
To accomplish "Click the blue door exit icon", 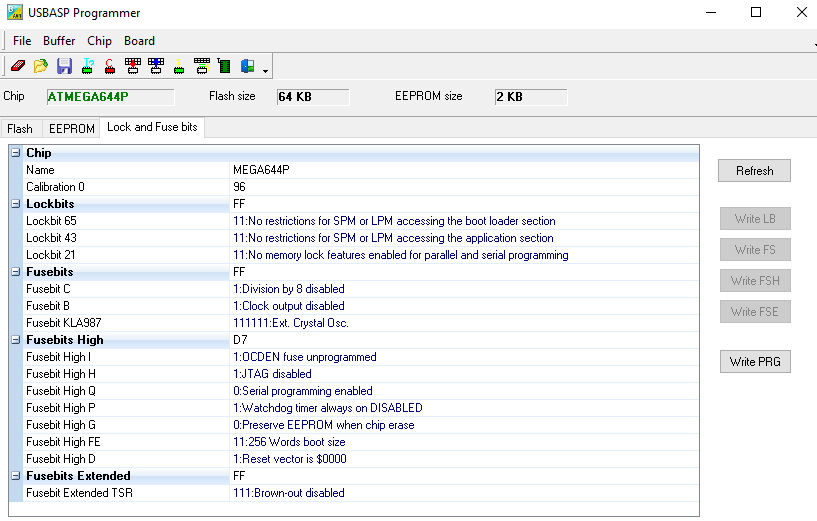I will pyautogui.click(x=247, y=67).
